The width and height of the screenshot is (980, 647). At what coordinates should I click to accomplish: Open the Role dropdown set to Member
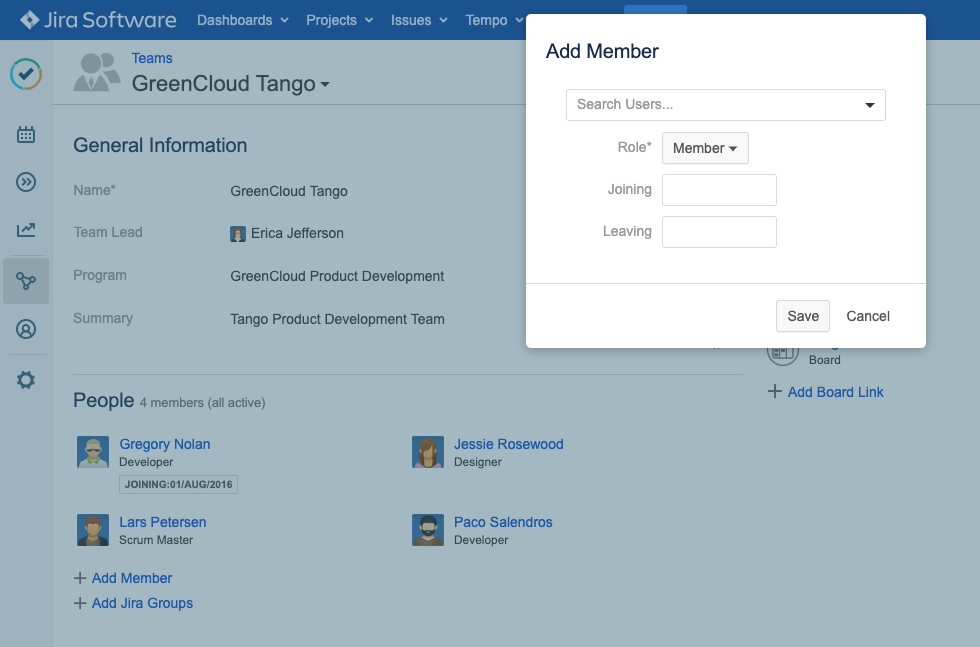pyautogui.click(x=705, y=148)
